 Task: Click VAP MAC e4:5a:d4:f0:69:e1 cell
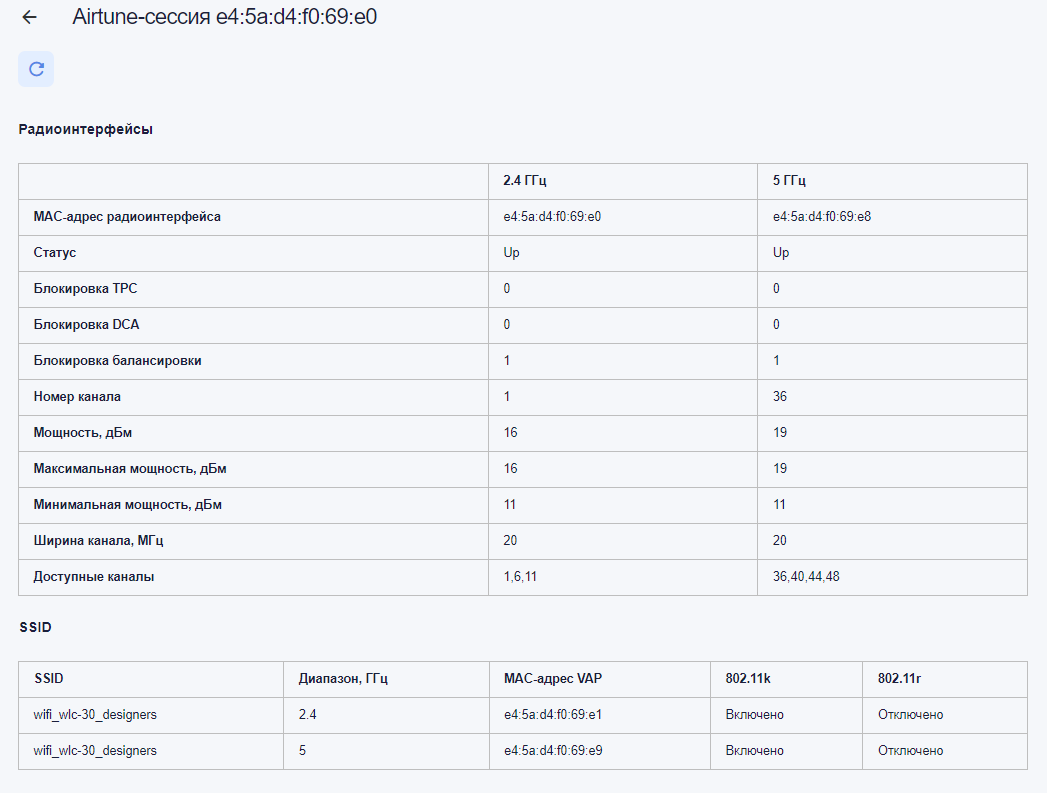(551, 715)
